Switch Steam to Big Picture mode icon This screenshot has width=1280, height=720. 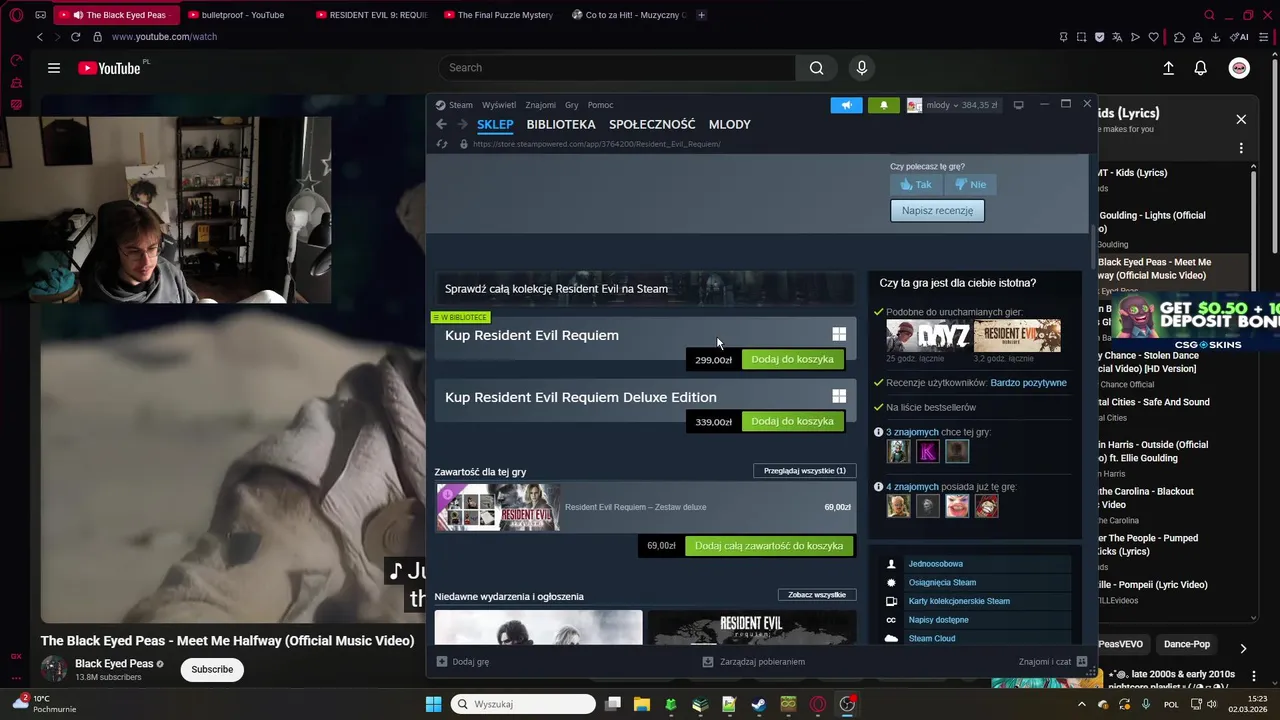click(x=1018, y=105)
